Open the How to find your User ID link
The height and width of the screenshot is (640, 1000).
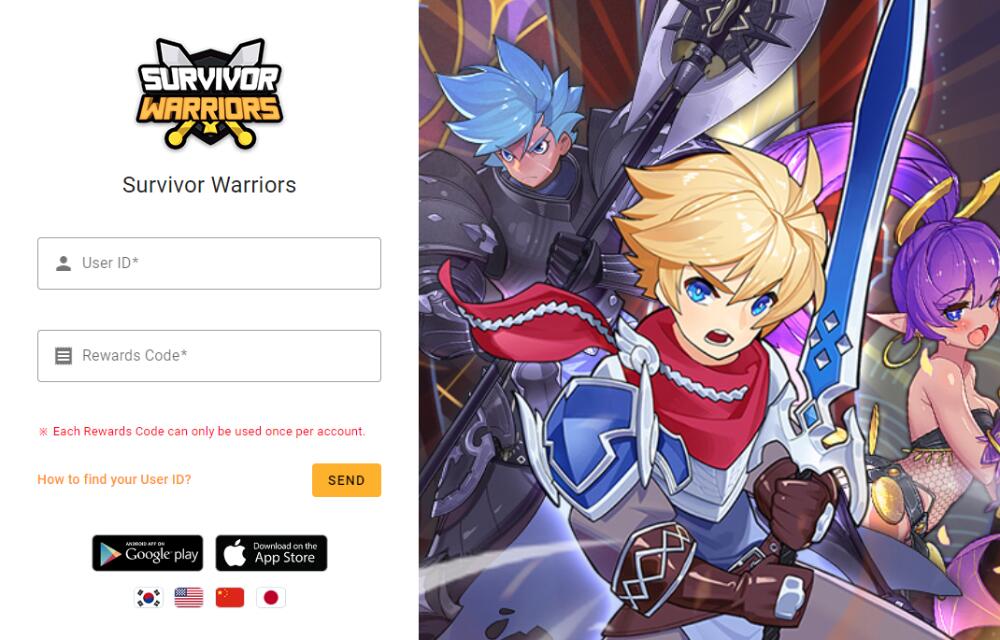tap(114, 479)
